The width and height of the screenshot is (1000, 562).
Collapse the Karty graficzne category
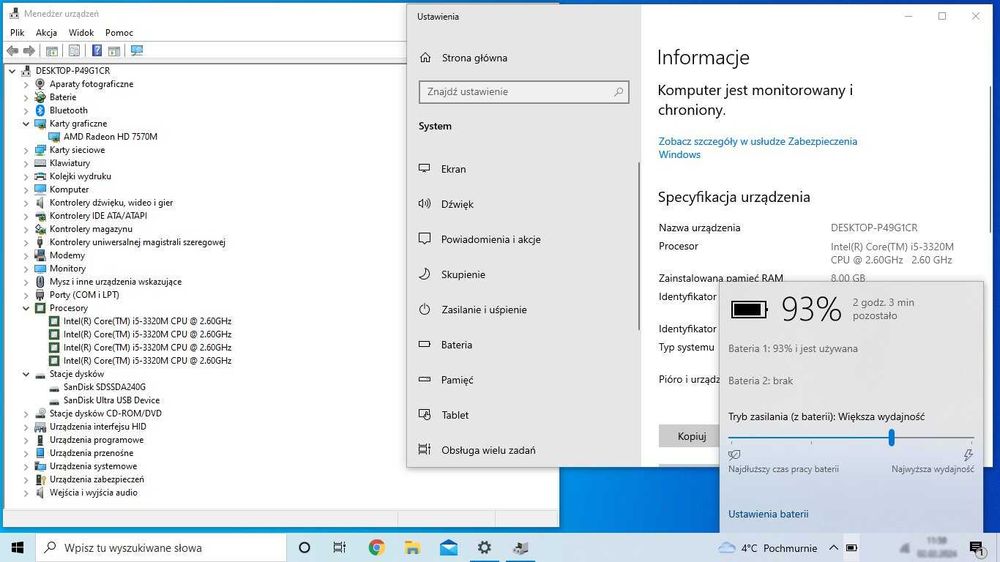point(26,124)
